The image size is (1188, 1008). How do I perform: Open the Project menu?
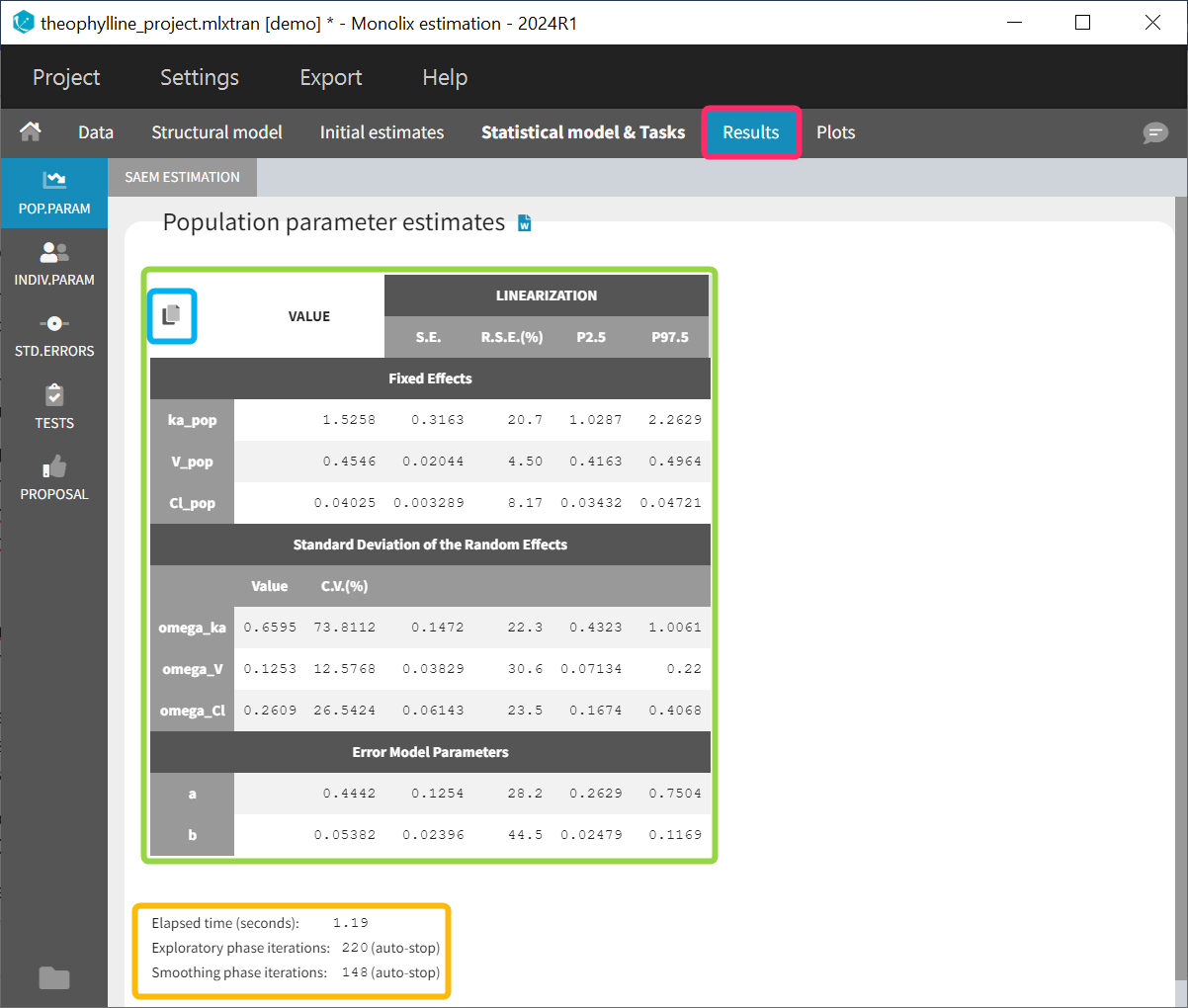[x=66, y=77]
